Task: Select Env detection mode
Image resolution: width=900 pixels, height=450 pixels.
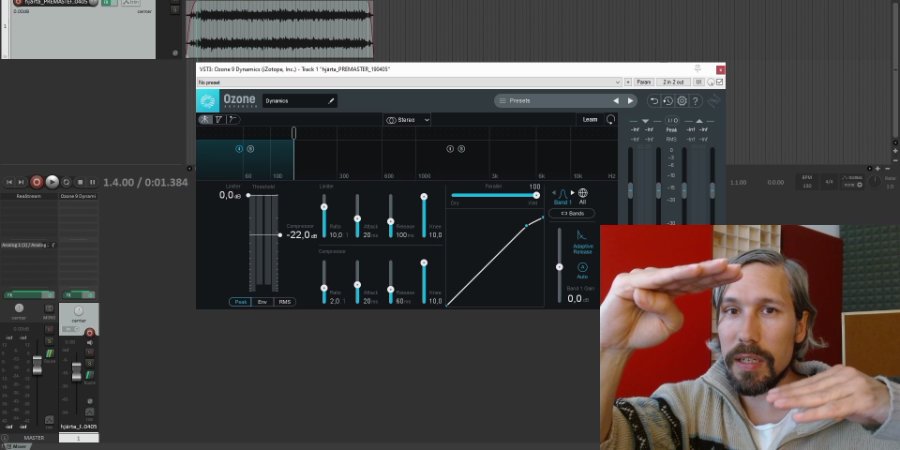Action: coord(262,302)
